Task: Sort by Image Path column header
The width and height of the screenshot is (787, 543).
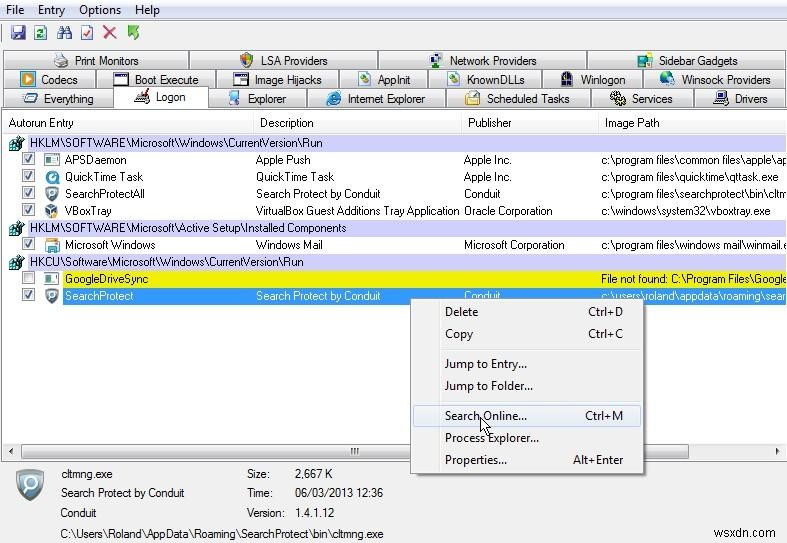Action: tap(692, 123)
